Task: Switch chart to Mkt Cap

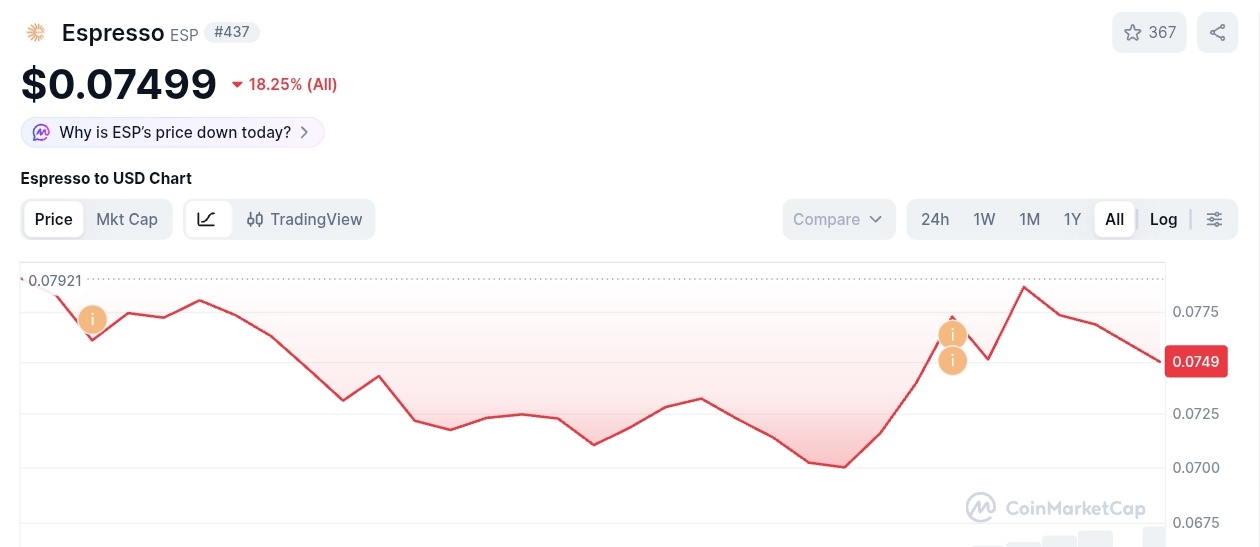Action: point(127,220)
